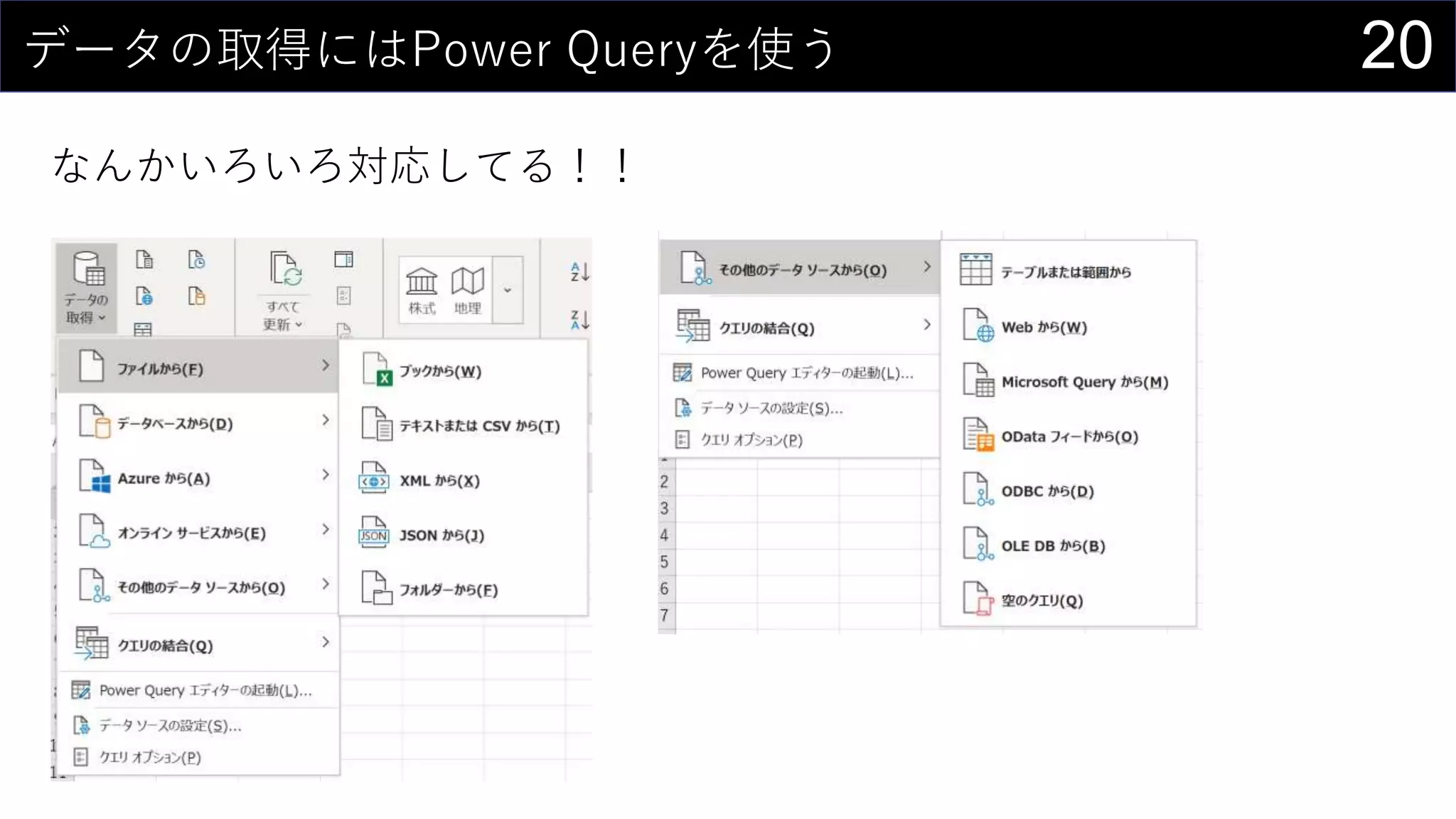1456x819 pixels.
Task: Click the globe icon by Web から
Action: (978, 325)
